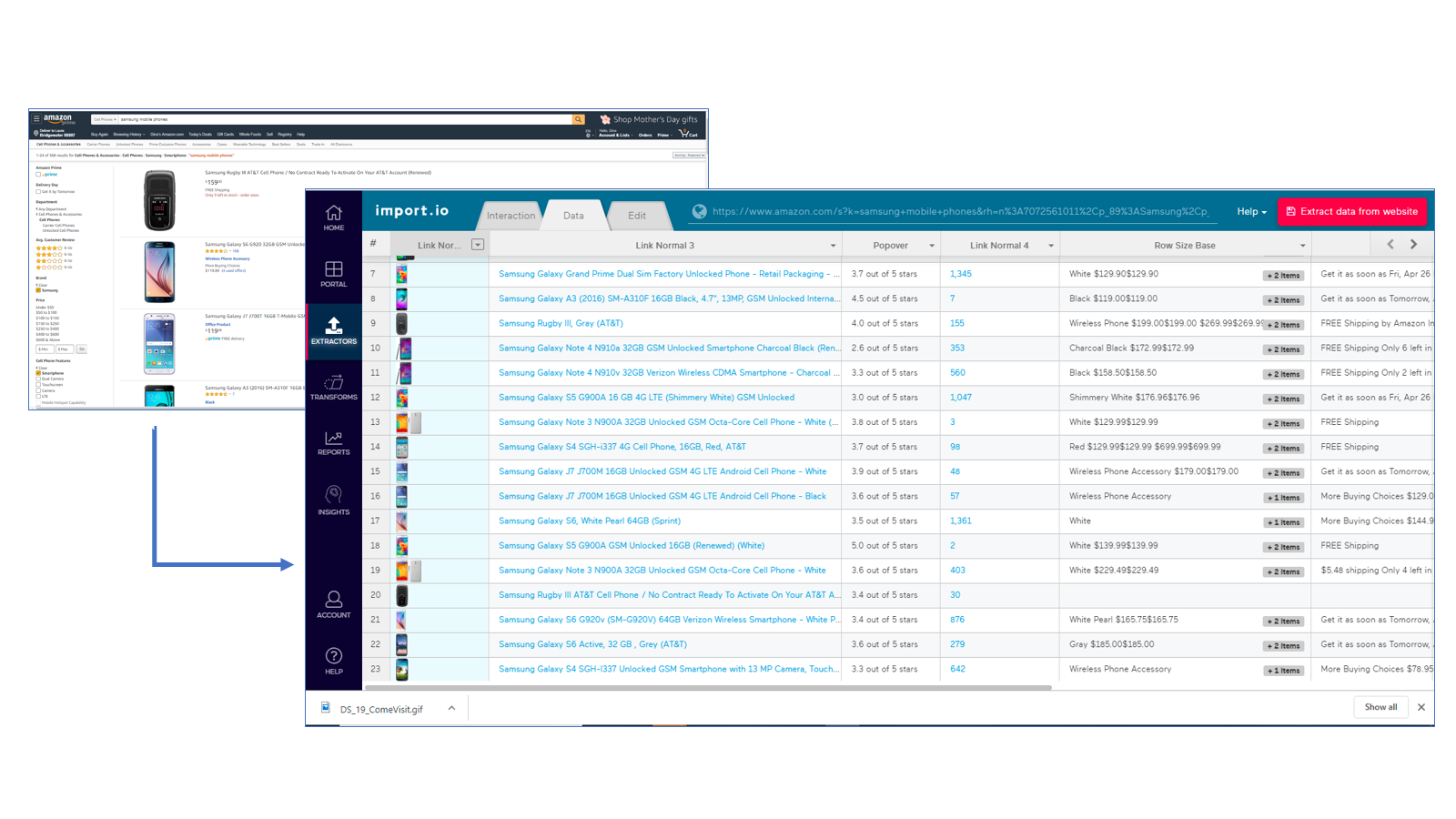The width and height of the screenshot is (1456, 819).
Task: Open the Amazon cart icon
Action: pos(688,134)
